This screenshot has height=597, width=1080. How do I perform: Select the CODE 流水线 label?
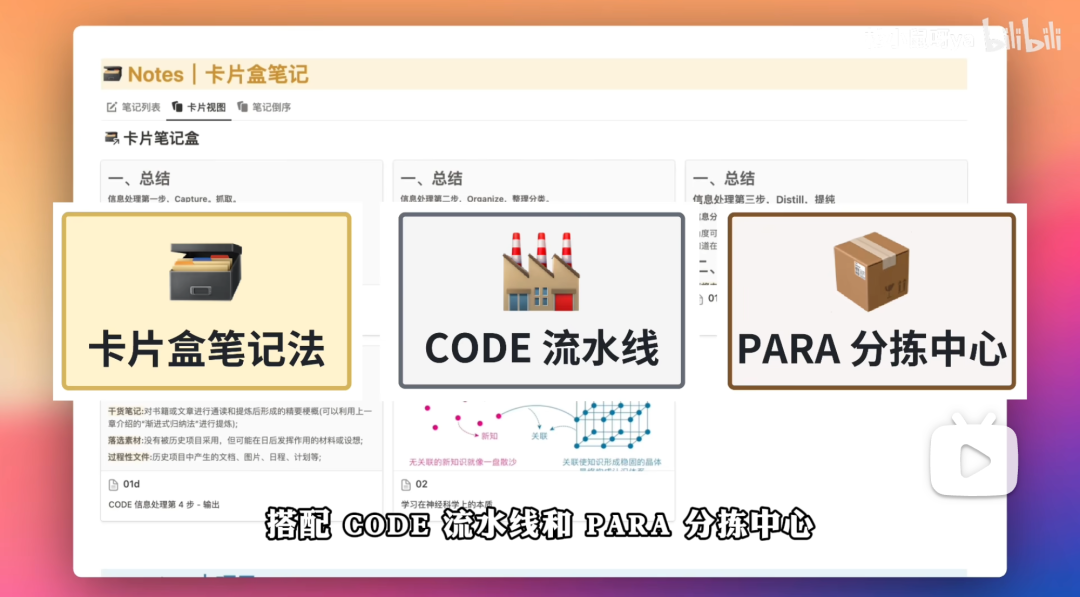tap(541, 348)
